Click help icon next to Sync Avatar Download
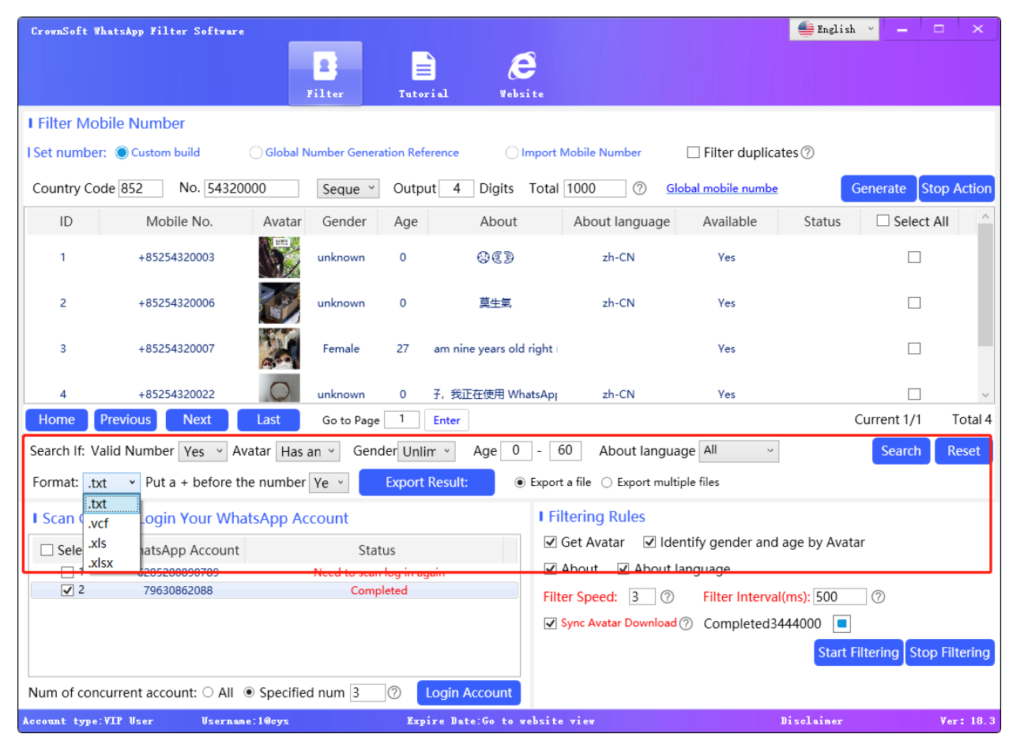Screen dimensions: 1024x745 point(686,624)
